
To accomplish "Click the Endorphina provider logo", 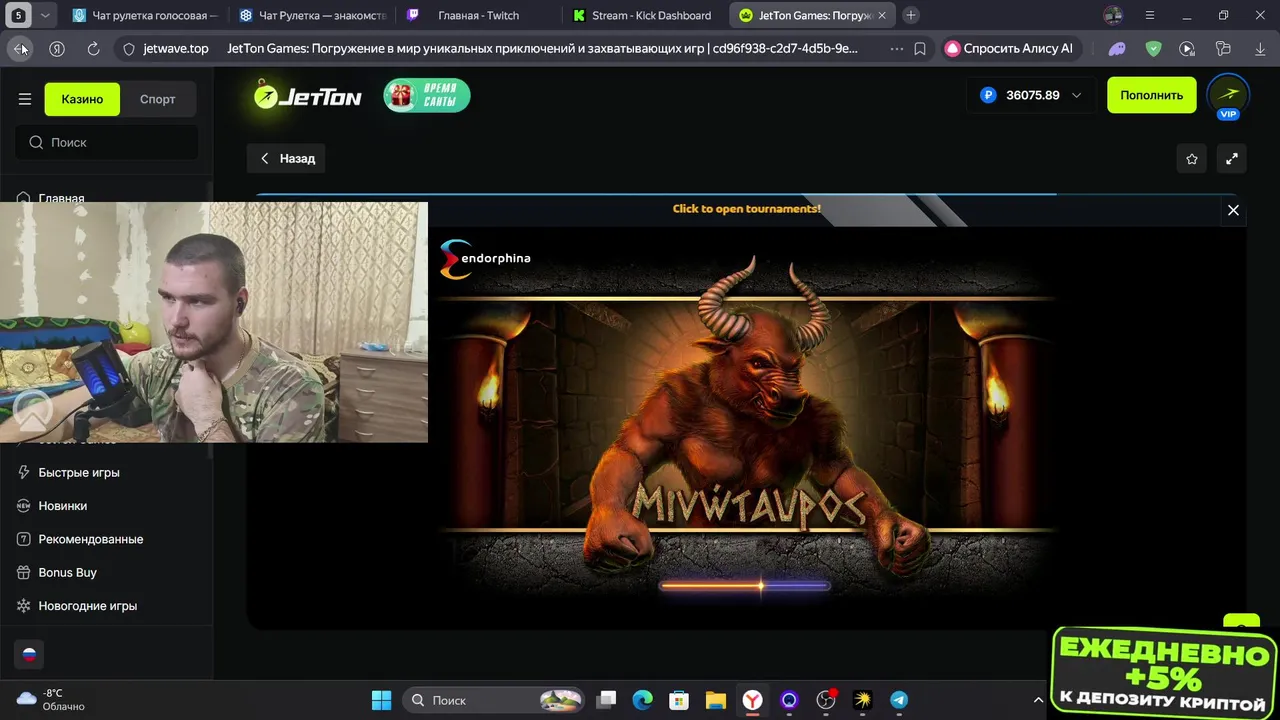I will point(486,259).
